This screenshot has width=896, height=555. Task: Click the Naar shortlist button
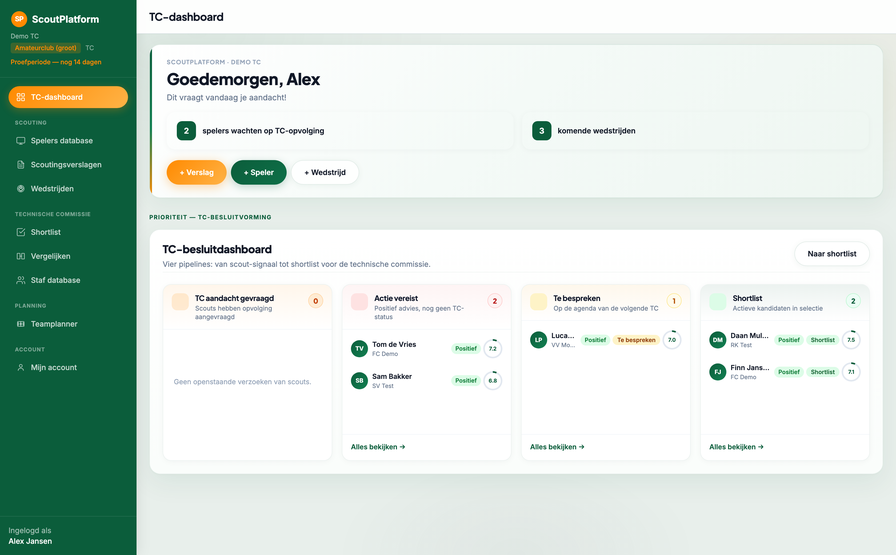coord(832,254)
